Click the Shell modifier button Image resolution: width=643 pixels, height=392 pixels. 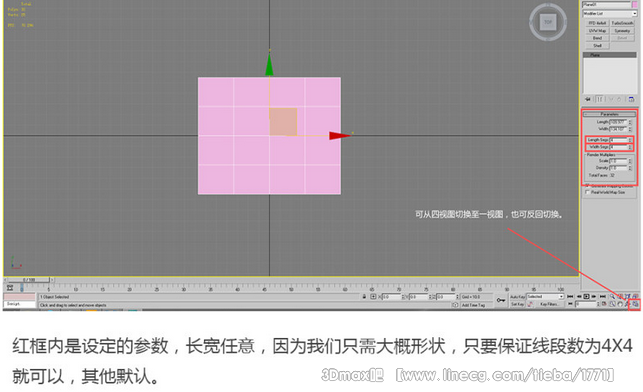click(x=597, y=46)
